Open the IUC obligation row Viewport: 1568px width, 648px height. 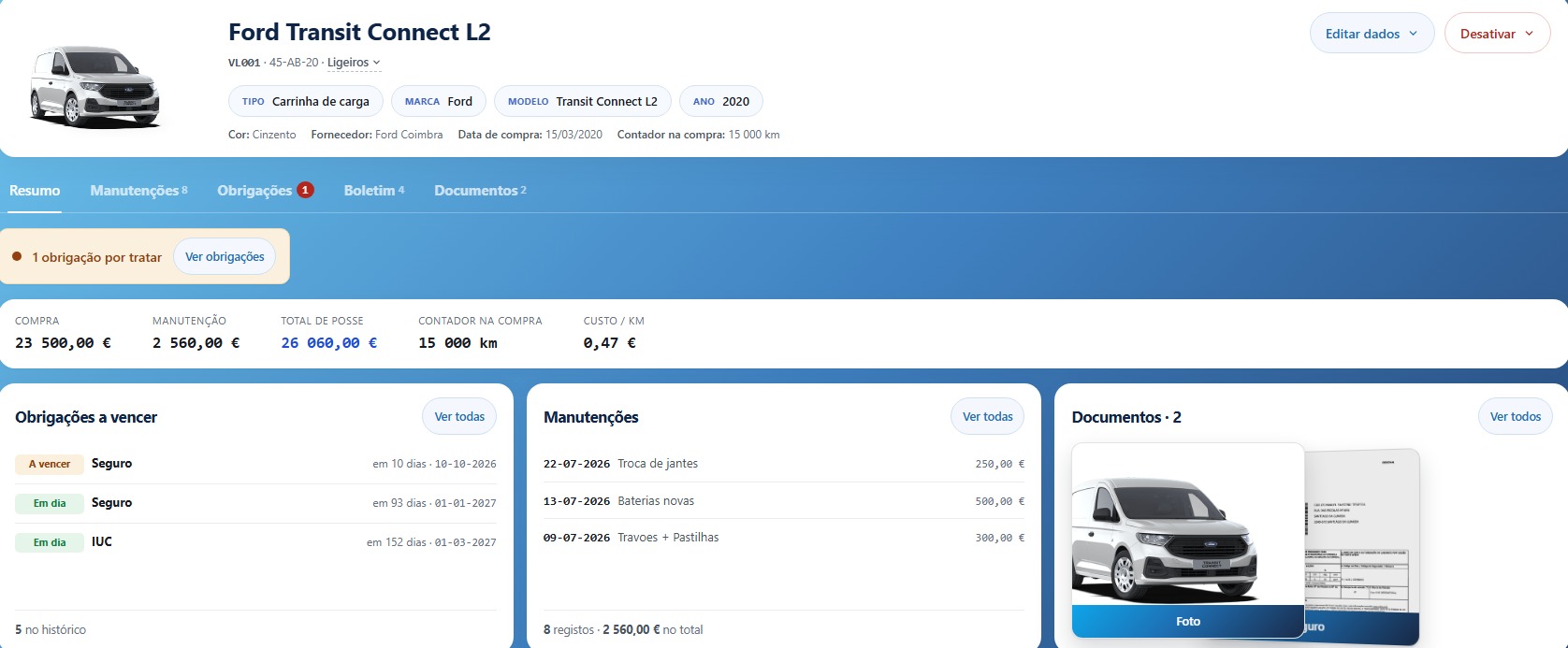click(255, 542)
